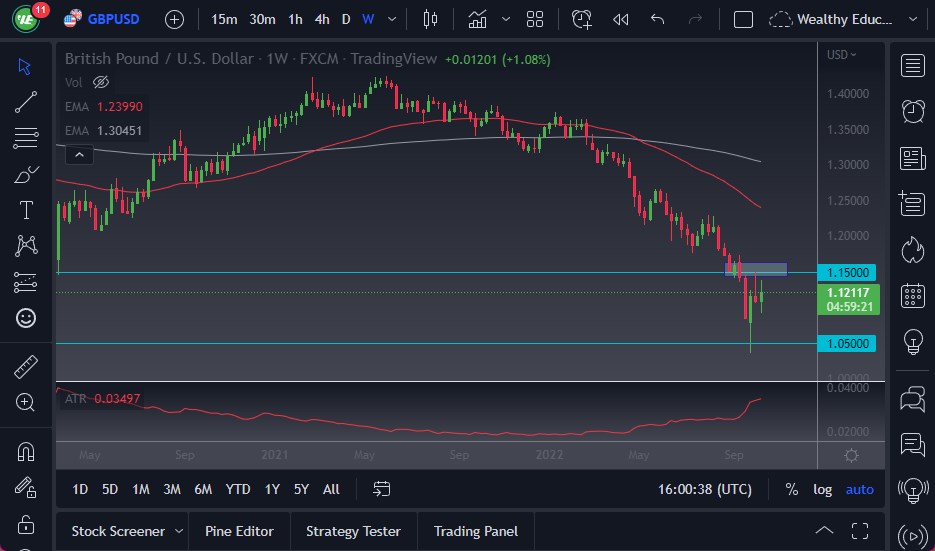935x551 pixels.
Task: Toggle the auto scale option
Action: 859,489
